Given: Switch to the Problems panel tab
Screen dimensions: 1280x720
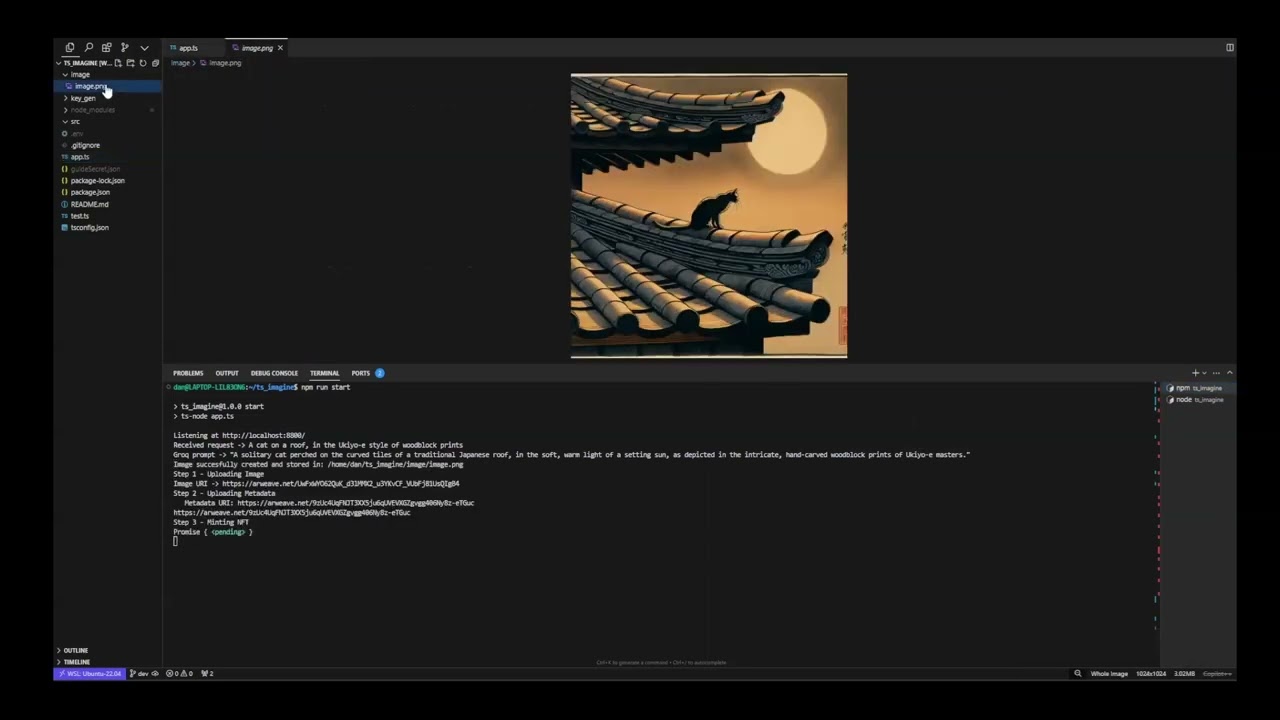Looking at the screenshot, I should [188, 373].
